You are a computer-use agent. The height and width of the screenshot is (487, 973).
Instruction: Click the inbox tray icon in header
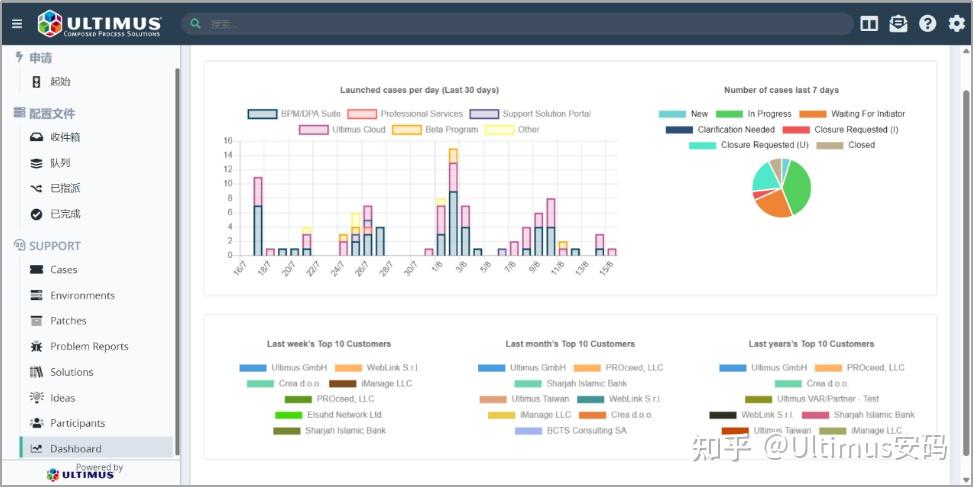[x=898, y=24]
